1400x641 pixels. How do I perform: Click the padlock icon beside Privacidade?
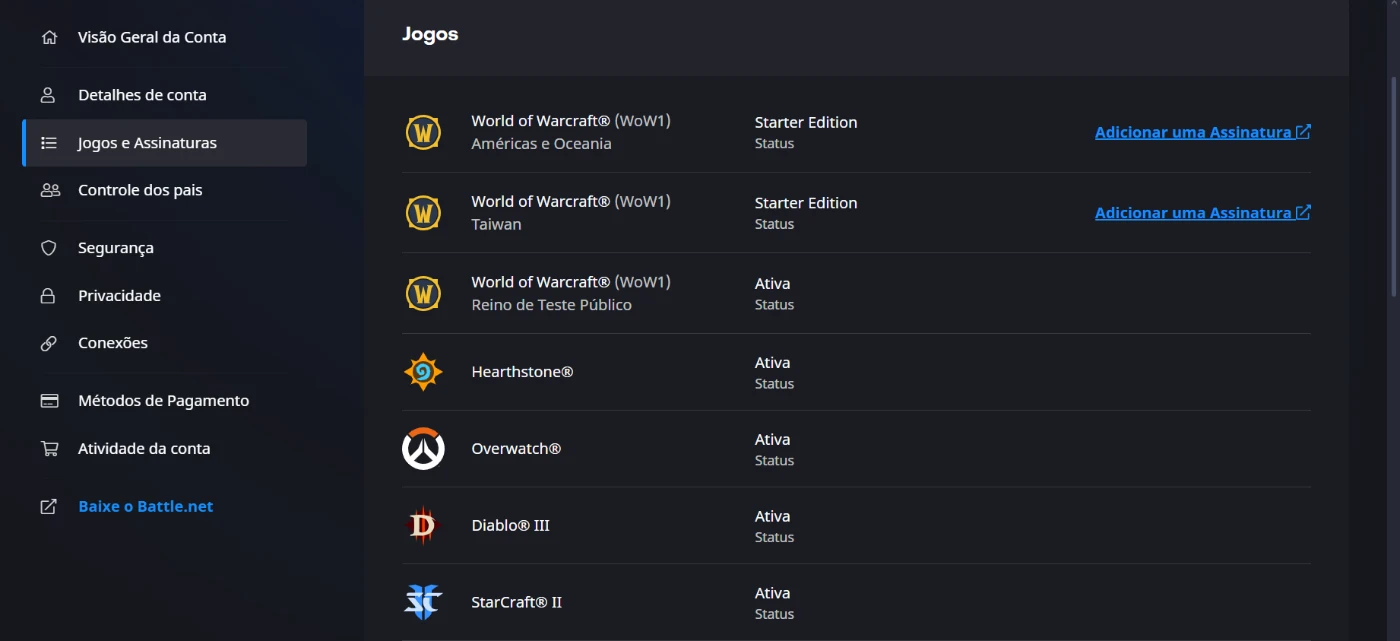[48, 296]
